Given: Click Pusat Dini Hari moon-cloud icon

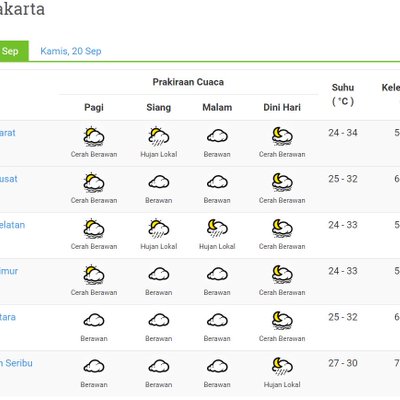Looking at the screenshot, I should point(282,183).
